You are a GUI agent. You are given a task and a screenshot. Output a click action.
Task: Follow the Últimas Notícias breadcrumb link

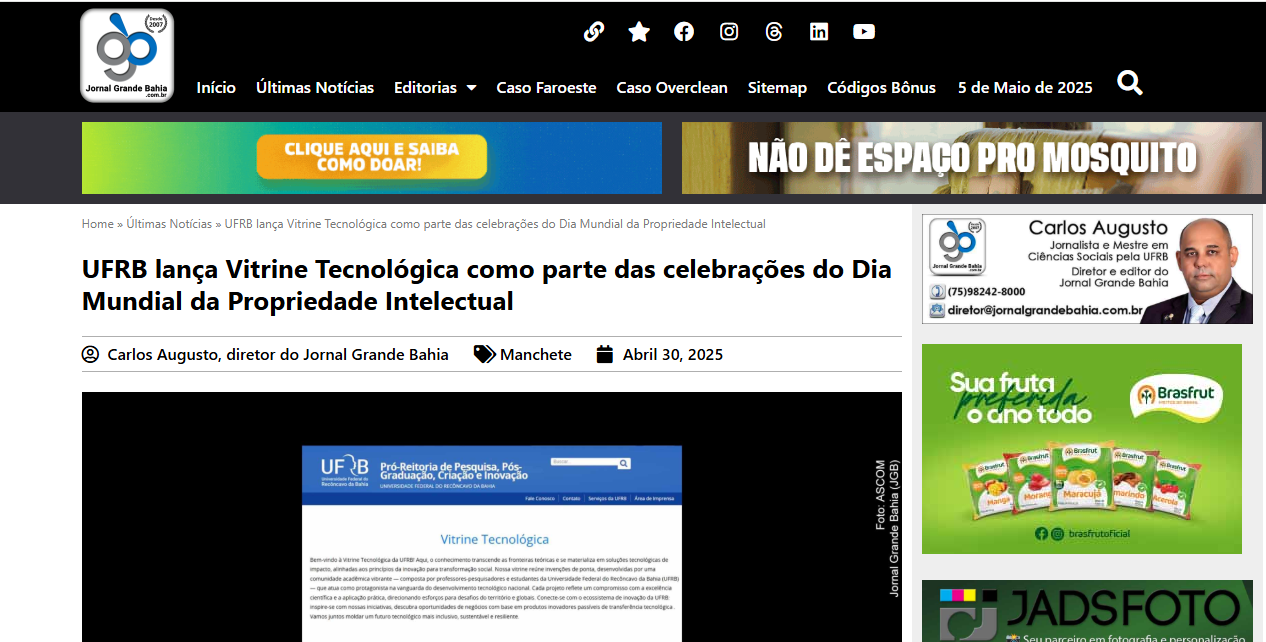click(170, 224)
